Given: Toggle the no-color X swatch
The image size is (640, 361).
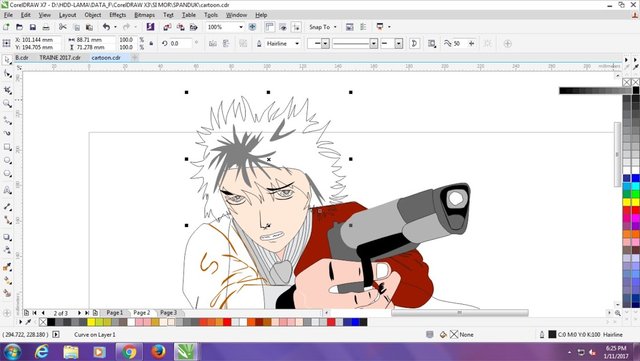Looking at the screenshot, I should pos(43,322).
